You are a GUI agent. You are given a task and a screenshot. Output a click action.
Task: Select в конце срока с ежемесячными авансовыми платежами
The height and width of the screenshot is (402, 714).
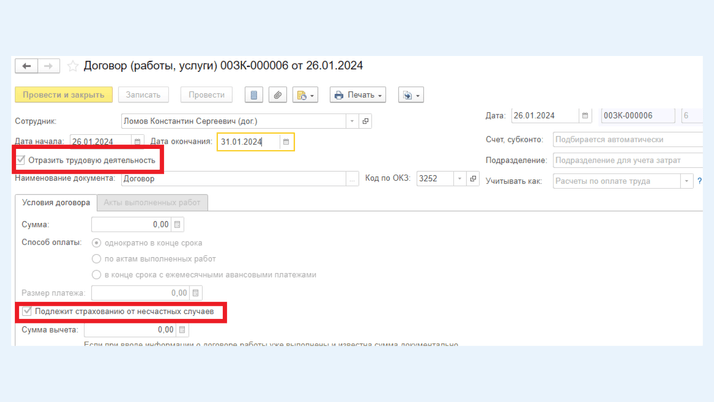(x=96, y=275)
